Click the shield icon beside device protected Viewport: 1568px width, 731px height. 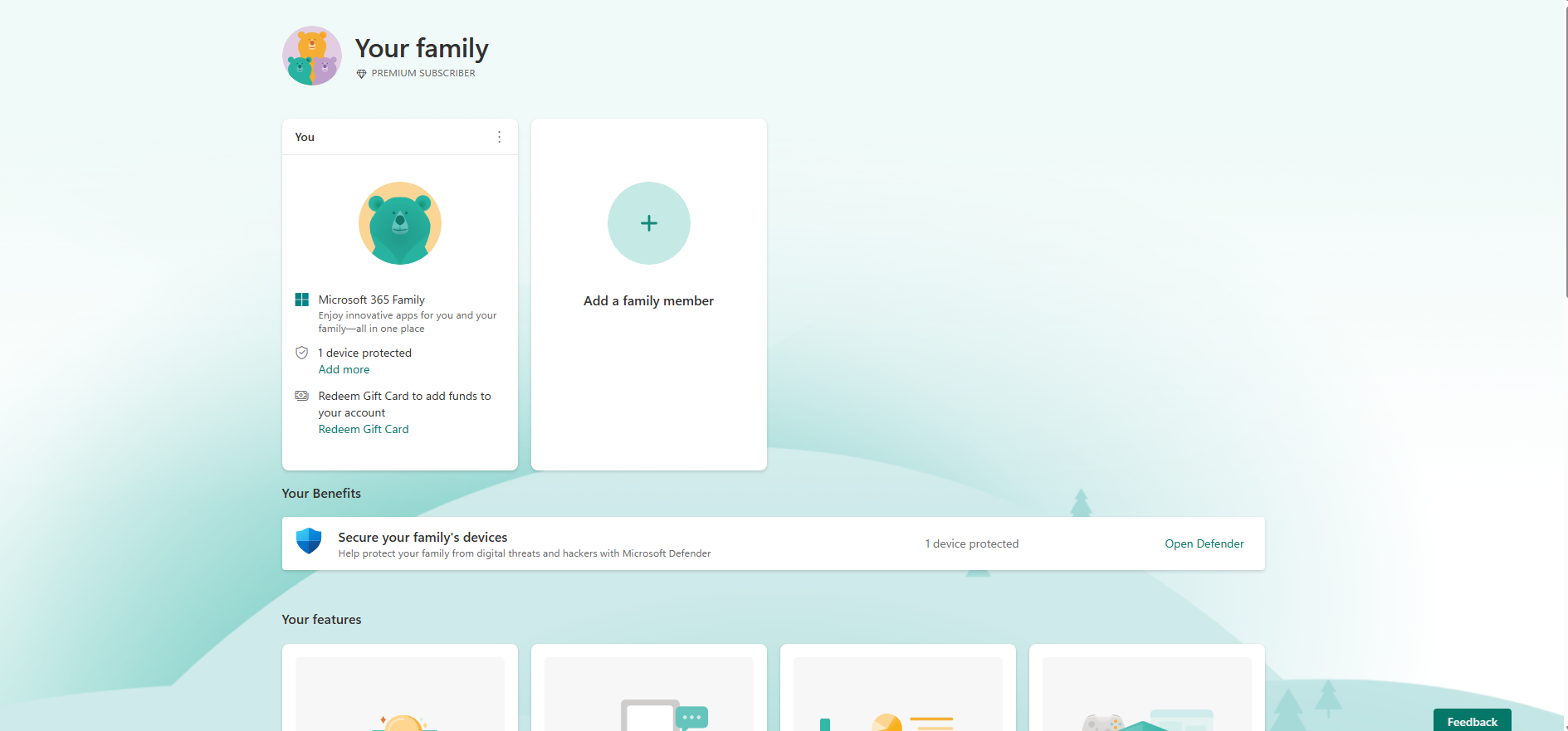302,353
